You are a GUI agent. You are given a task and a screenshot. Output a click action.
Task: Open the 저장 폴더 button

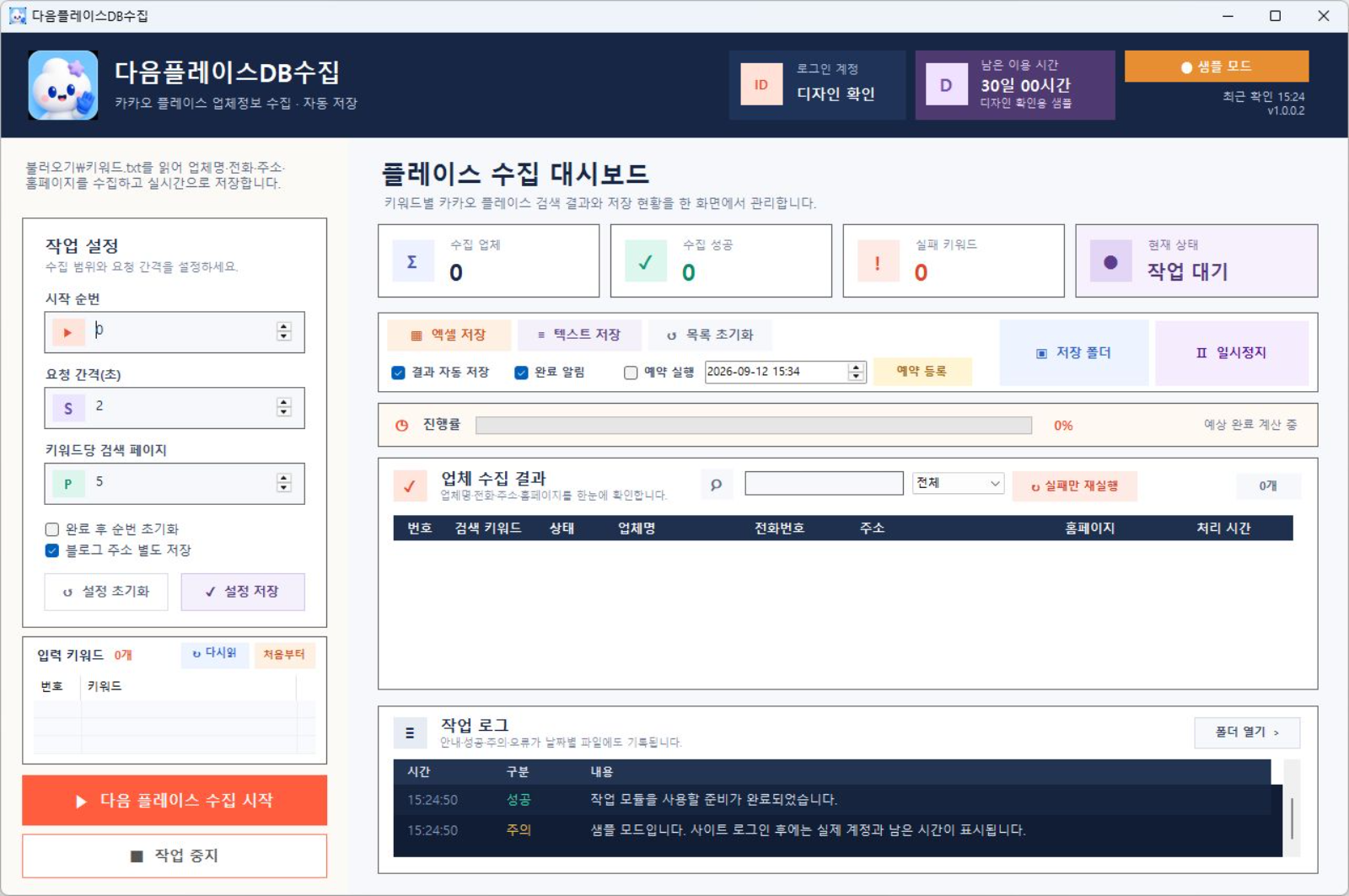tap(1074, 352)
